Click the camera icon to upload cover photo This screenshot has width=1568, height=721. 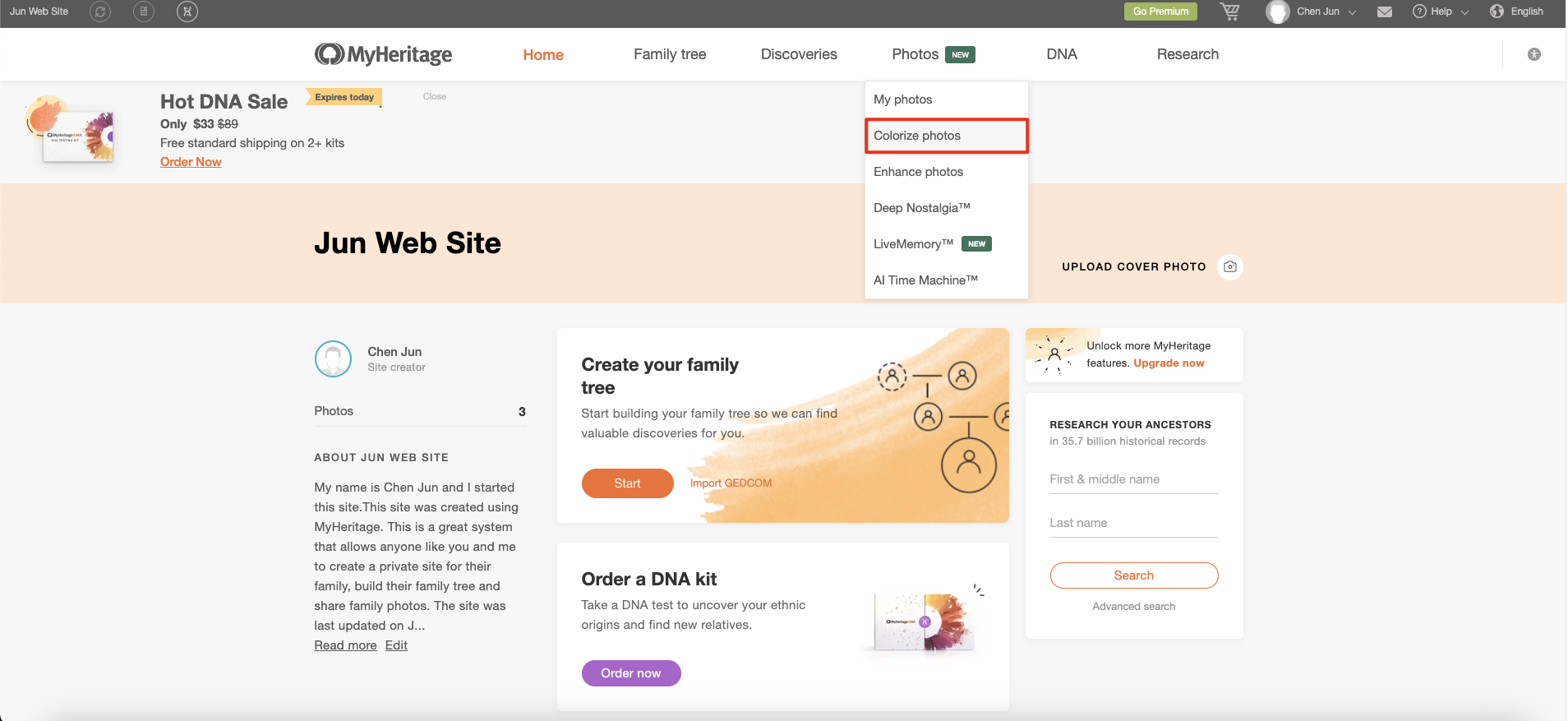(x=1229, y=266)
